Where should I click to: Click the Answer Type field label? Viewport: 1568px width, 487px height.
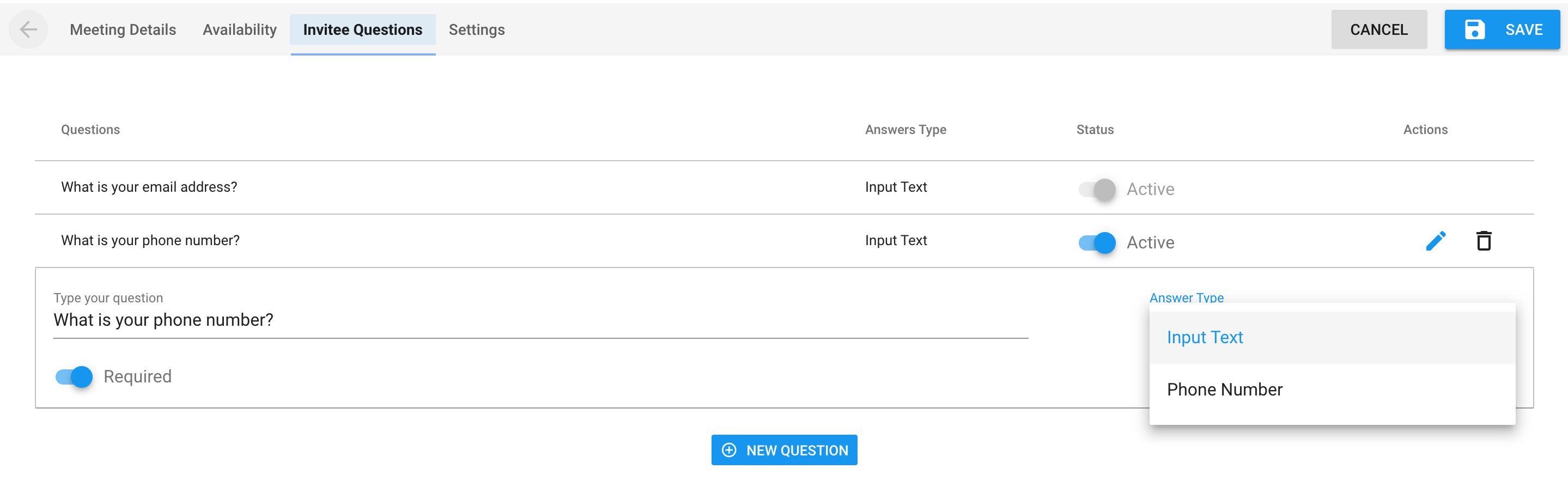coord(1186,297)
